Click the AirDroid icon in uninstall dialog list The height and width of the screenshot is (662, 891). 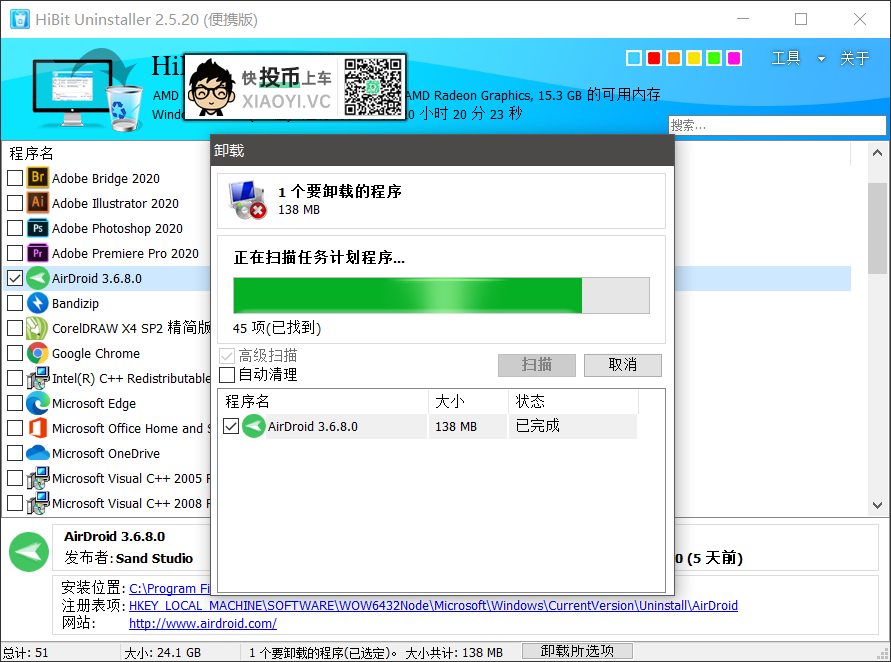point(253,426)
